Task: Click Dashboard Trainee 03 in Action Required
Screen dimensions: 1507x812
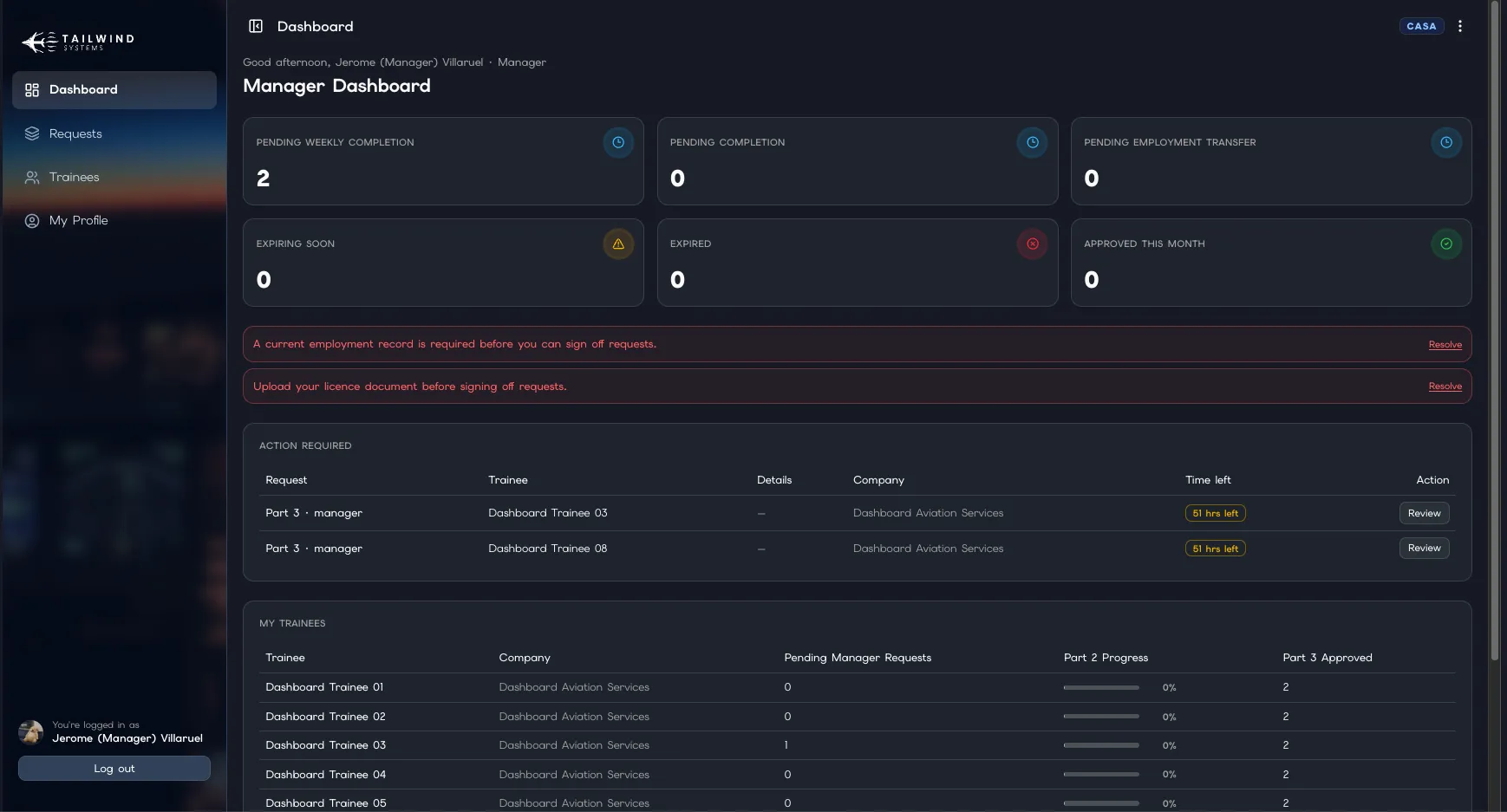Action: click(x=548, y=513)
